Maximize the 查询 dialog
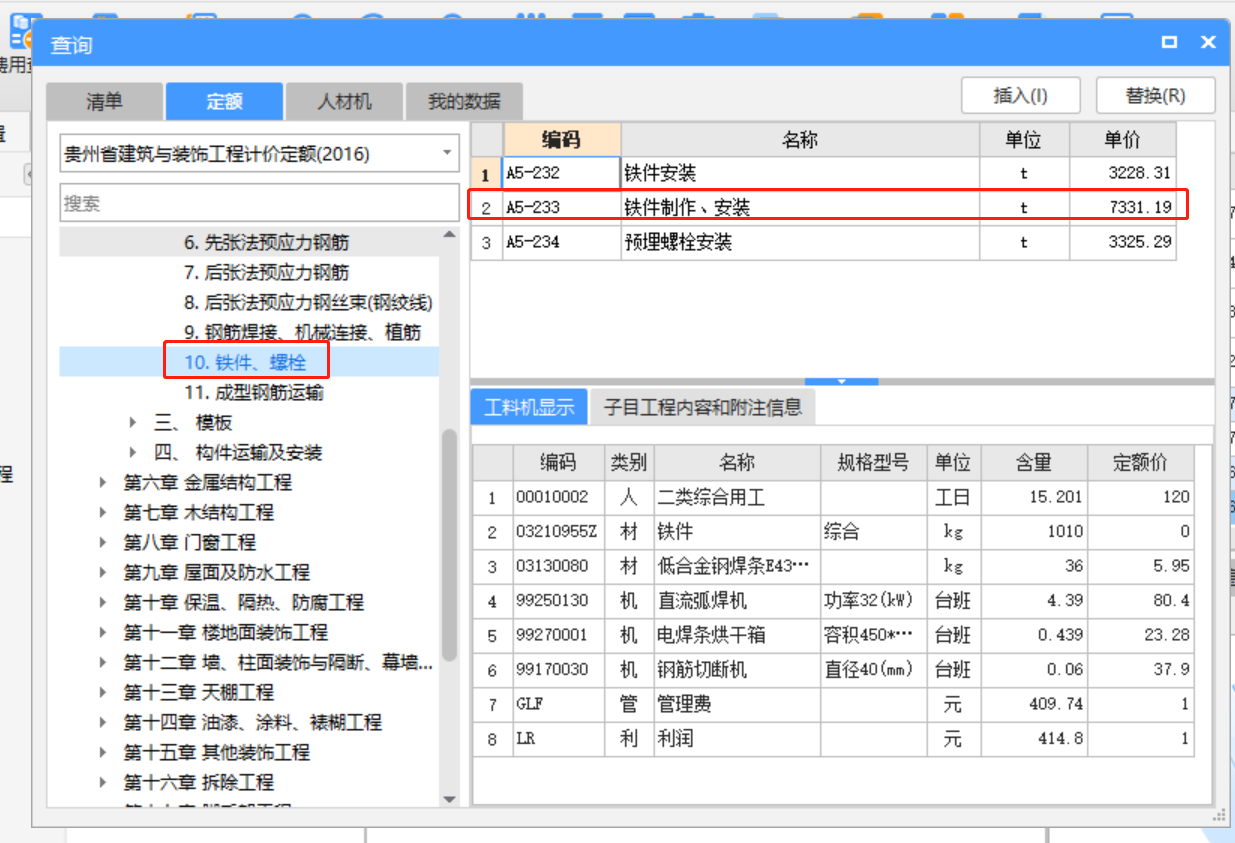The height and width of the screenshot is (843, 1235). 1169,42
